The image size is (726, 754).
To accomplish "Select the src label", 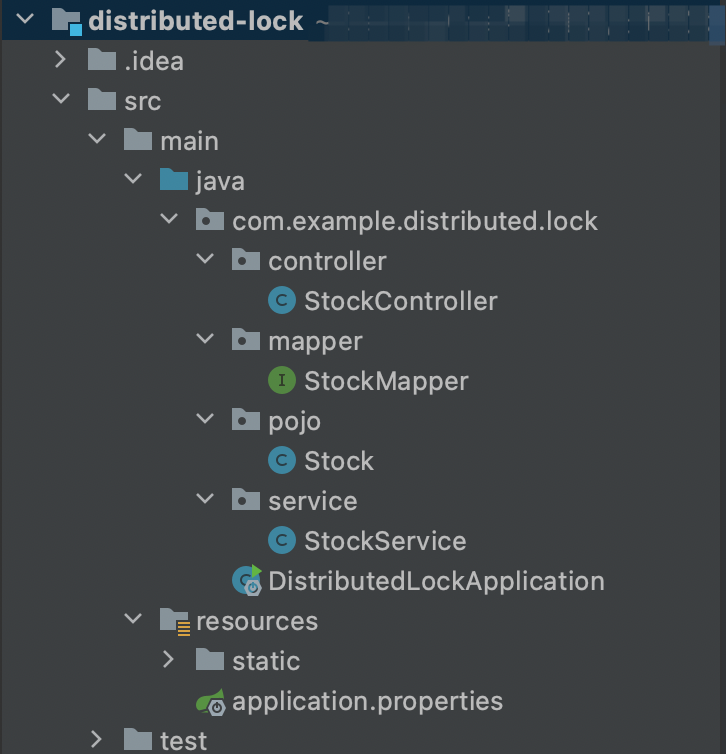I will click(142, 101).
